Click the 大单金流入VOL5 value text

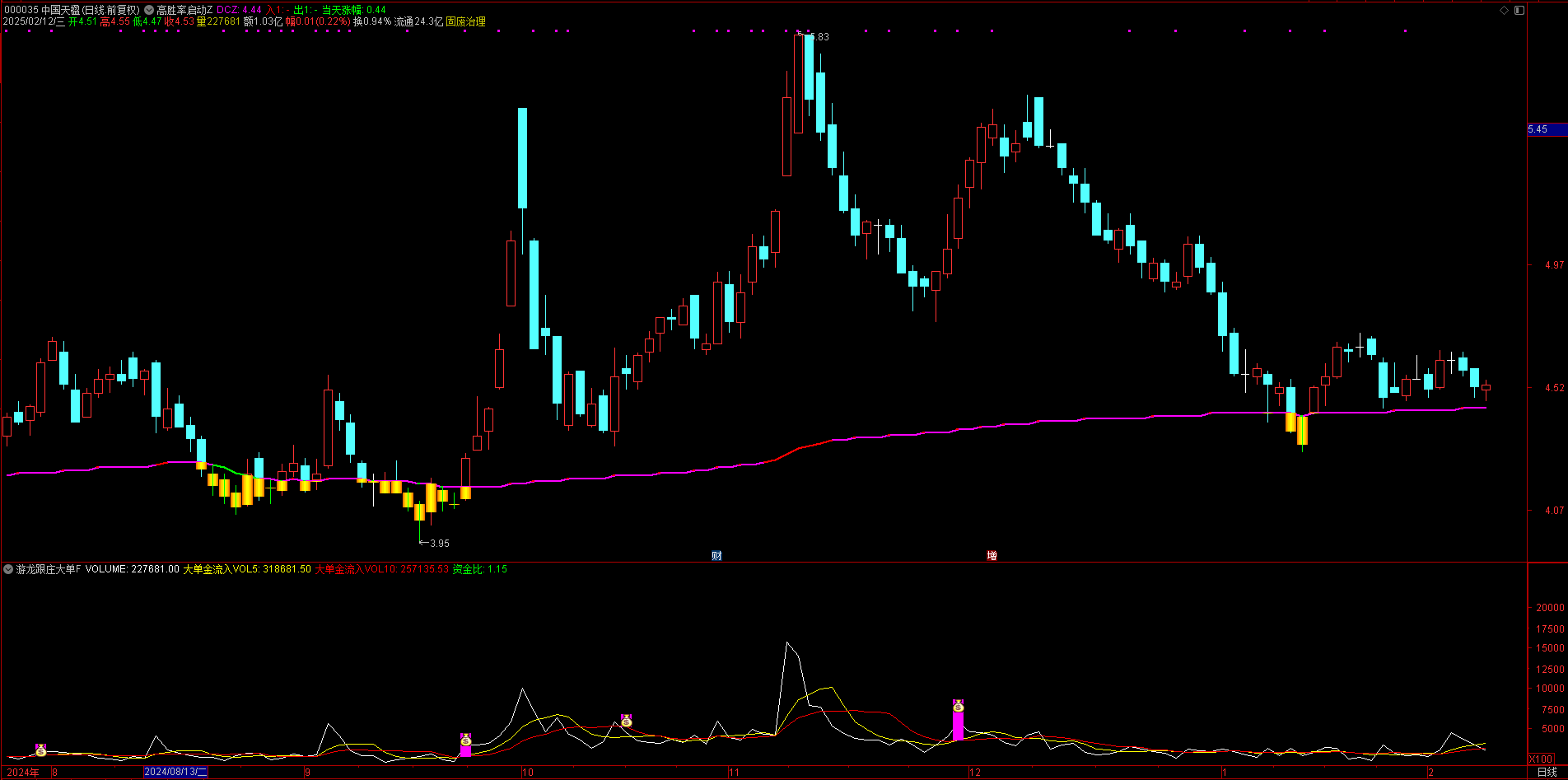point(247,569)
